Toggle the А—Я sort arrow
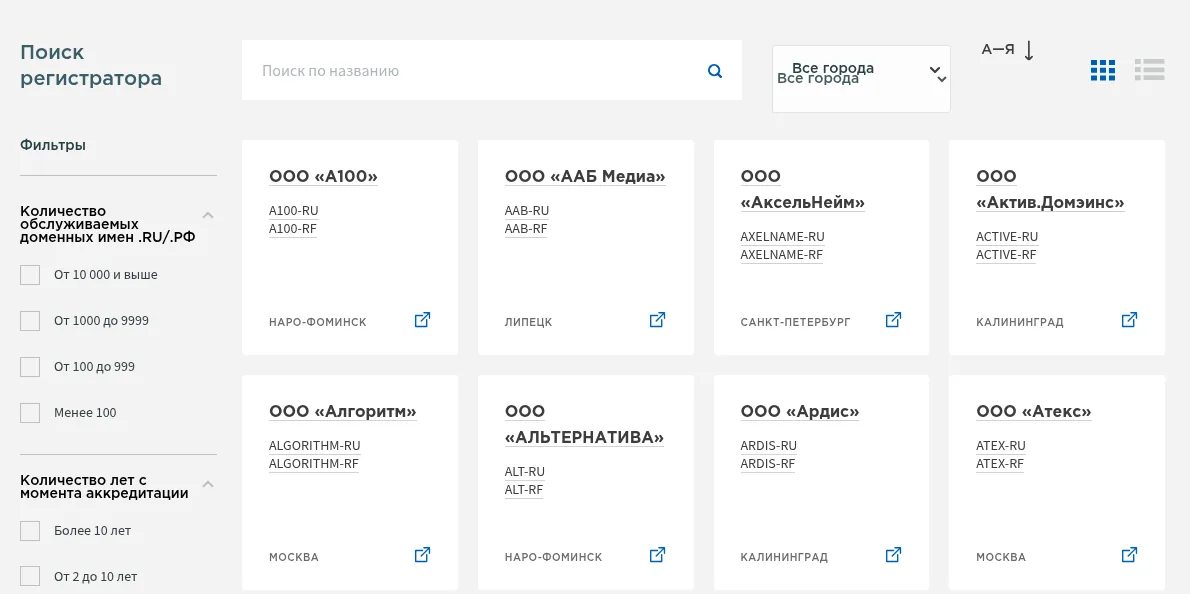 (1029, 50)
